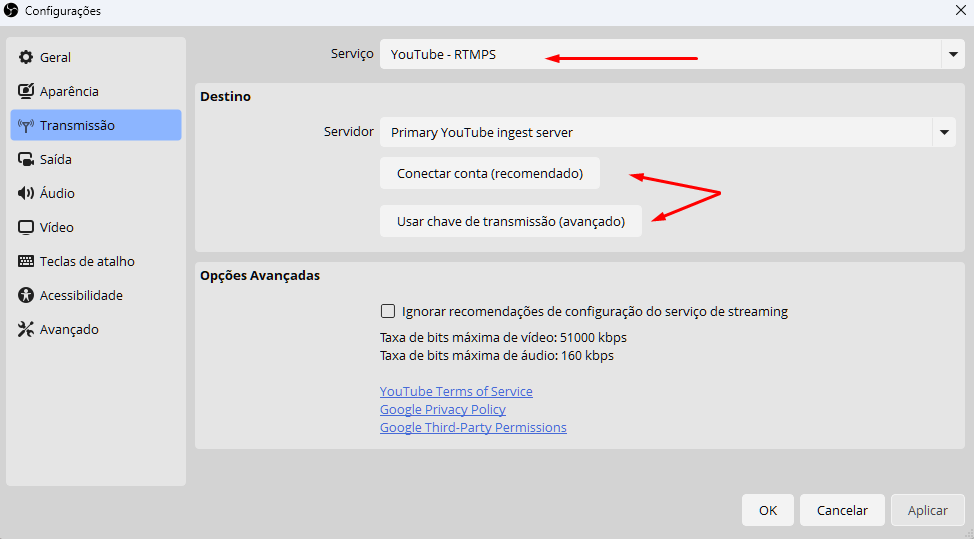Click the Cancelar button
This screenshot has height=539, width=974.
coord(842,510)
